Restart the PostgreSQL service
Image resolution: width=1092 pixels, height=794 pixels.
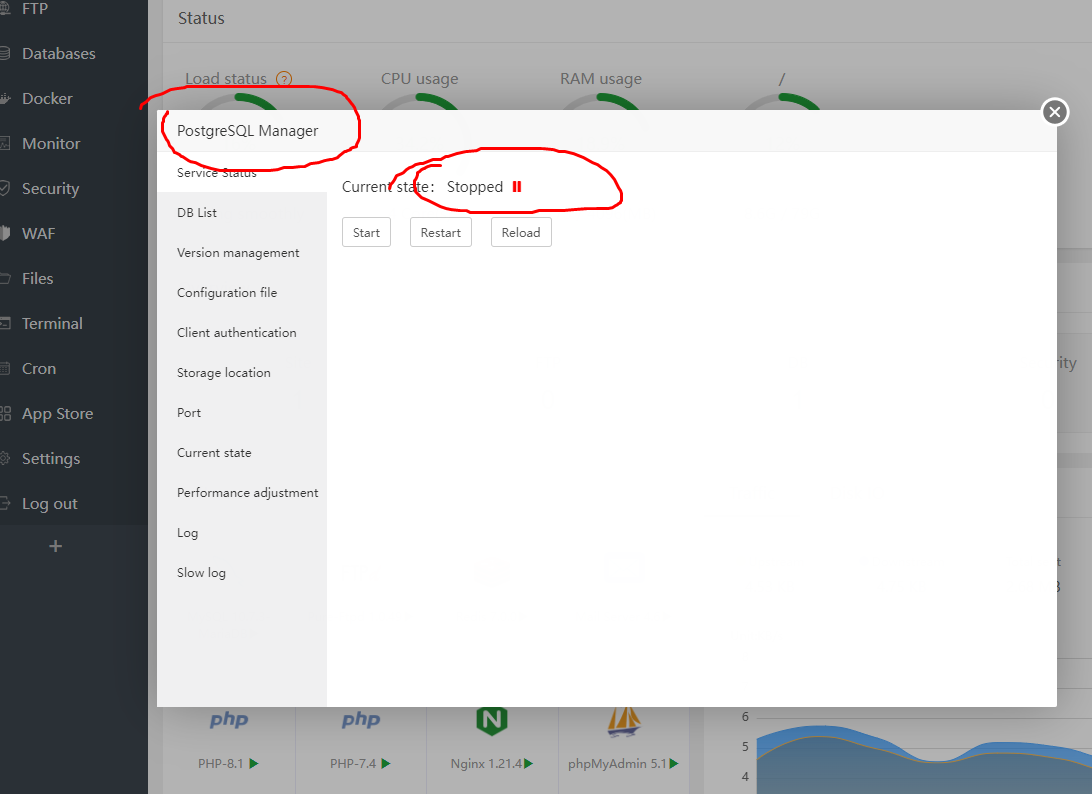[x=441, y=233]
